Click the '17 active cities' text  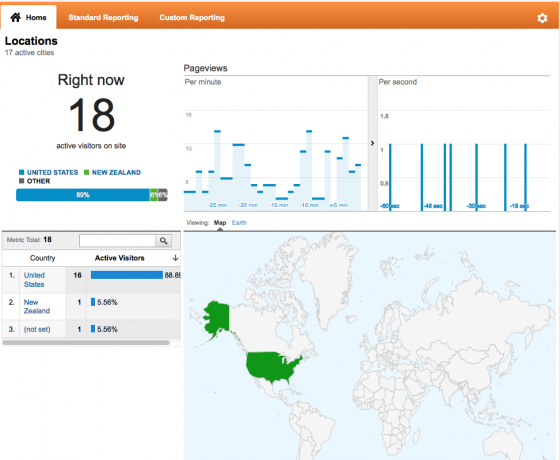(x=30, y=52)
